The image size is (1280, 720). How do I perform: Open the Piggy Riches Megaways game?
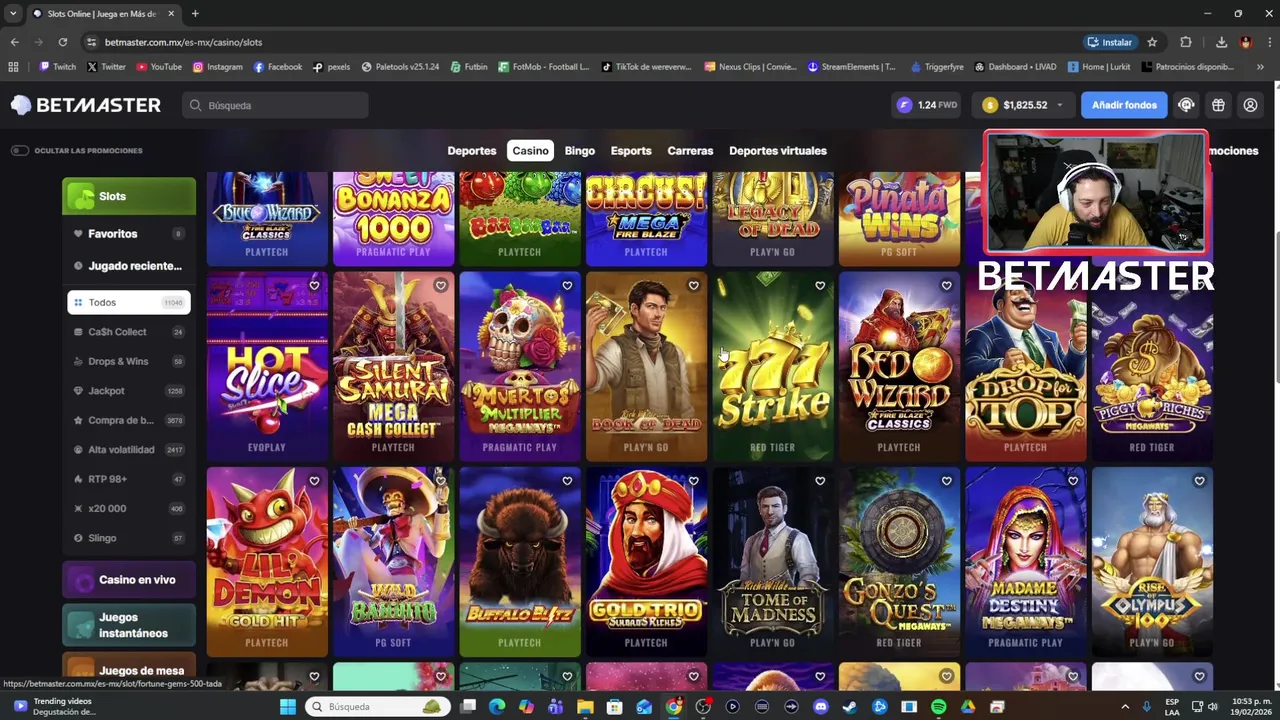tap(1152, 367)
